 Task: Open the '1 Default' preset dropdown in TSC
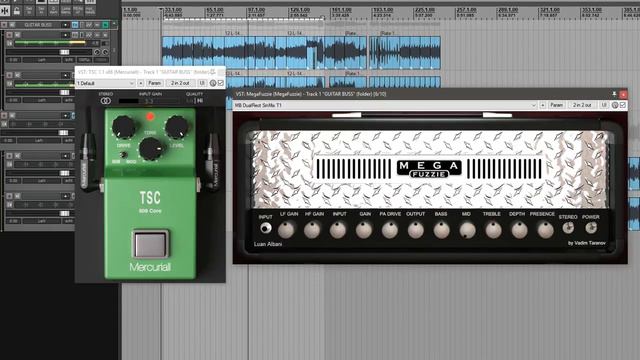coord(106,83)
